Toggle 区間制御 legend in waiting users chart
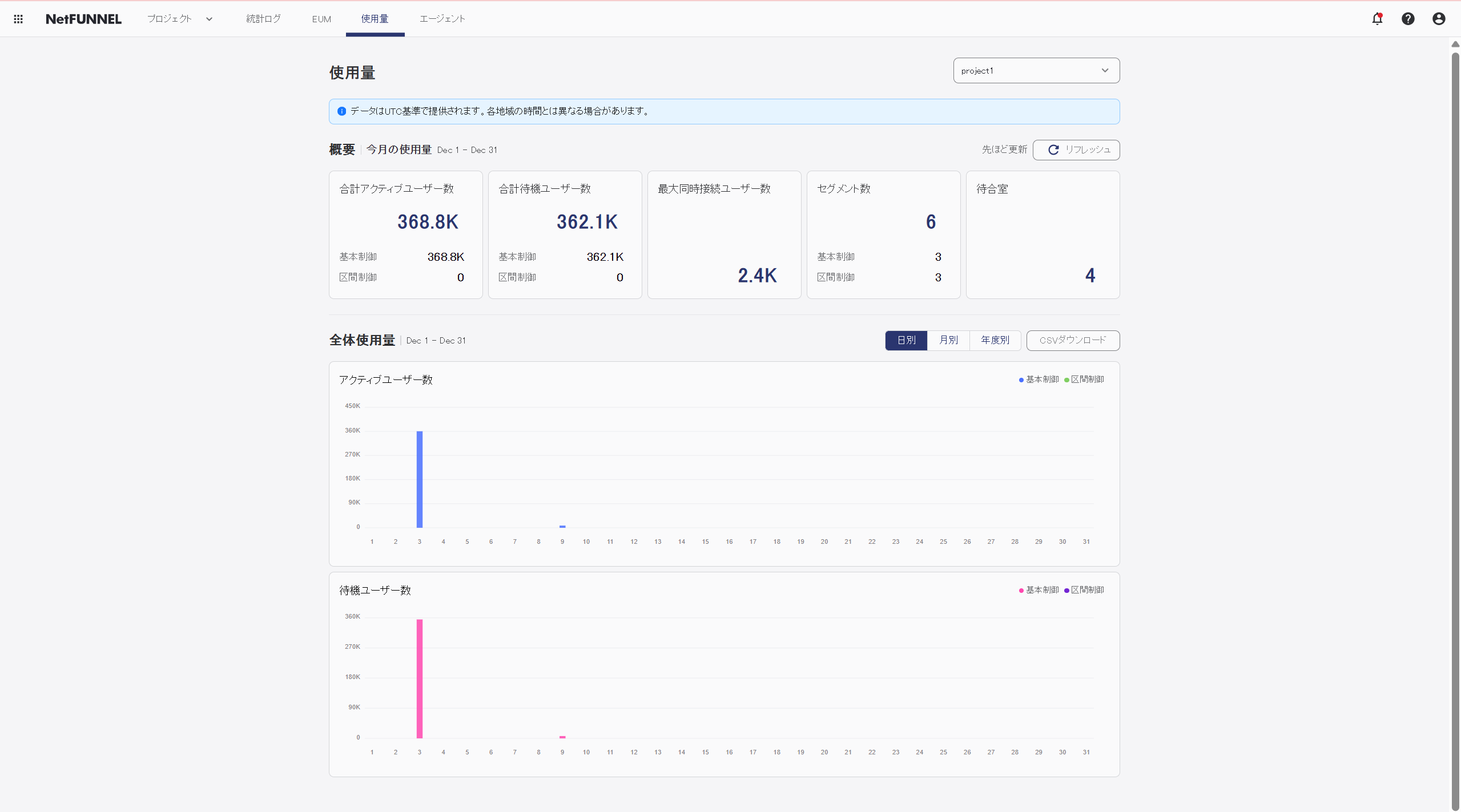This screenshot has height=812, width=1461. coord(1084,590)
